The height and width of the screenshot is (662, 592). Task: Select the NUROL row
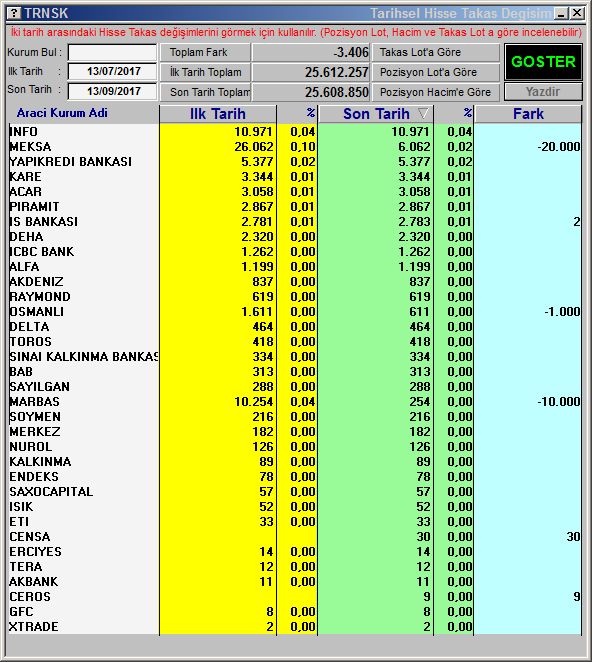(295, 447)
